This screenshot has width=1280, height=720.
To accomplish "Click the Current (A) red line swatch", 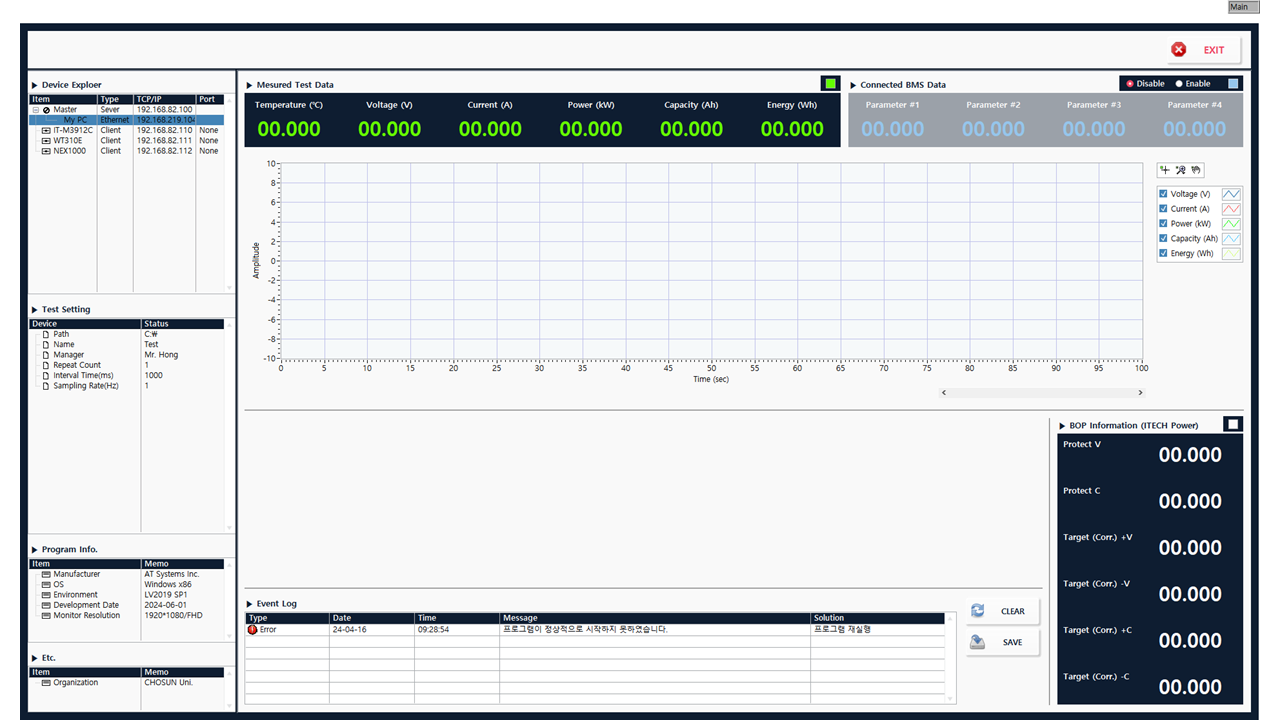I will pyautogui.click(x=1231, y=209).
